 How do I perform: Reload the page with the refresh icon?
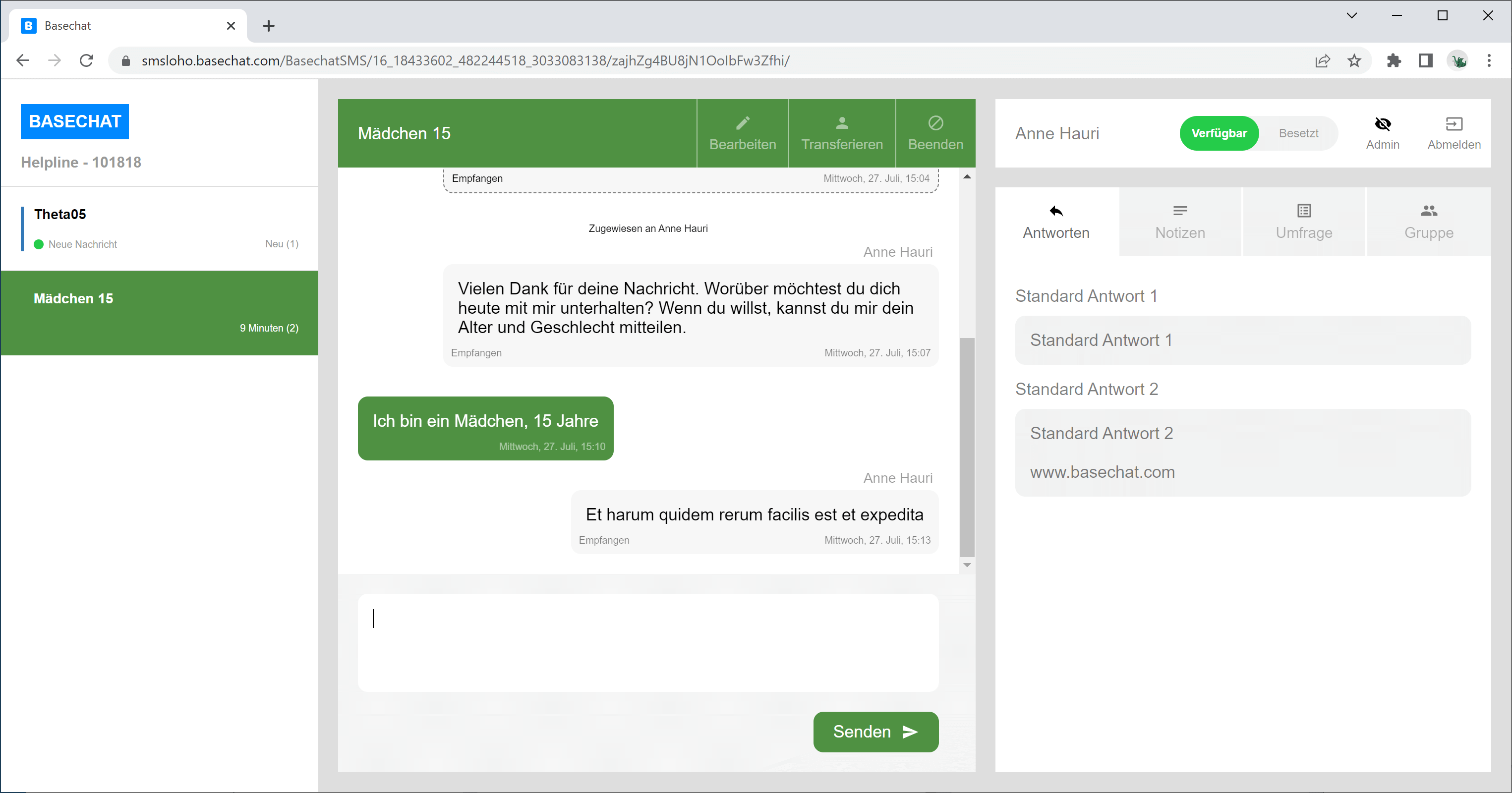coord(86,60)
